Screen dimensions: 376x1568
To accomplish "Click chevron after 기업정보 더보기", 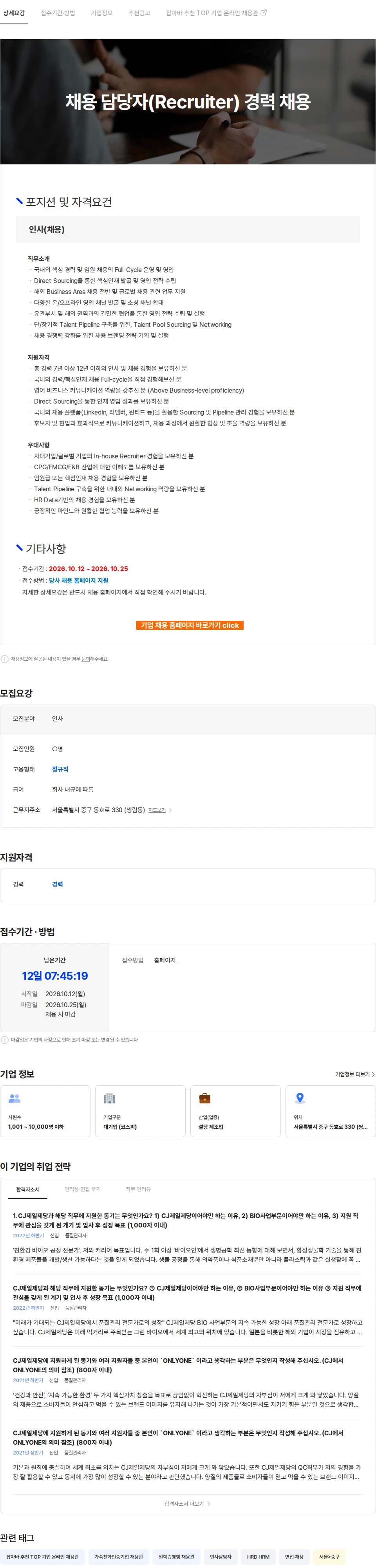I will (x=373, y=1074).
